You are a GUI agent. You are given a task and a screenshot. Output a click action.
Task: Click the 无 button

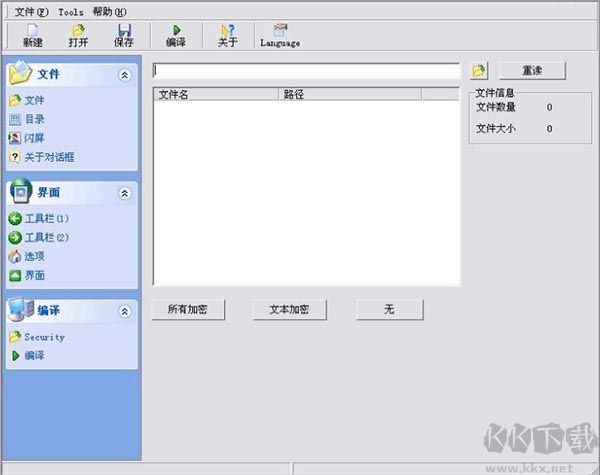(x=390, y=309)
